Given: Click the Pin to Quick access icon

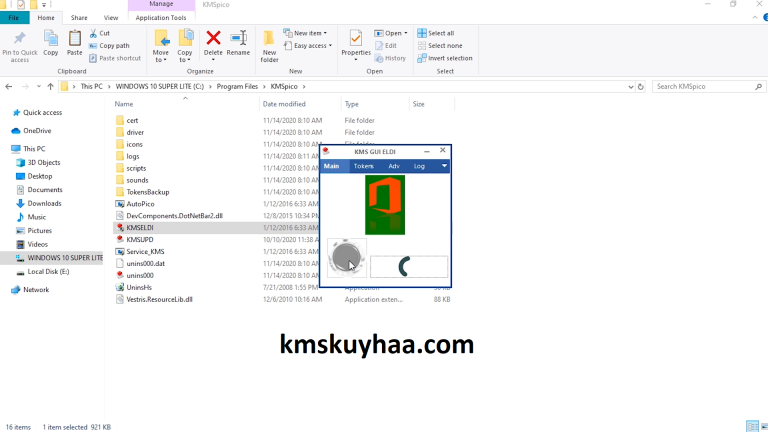Looking at the screenshot, I should 20,38.
